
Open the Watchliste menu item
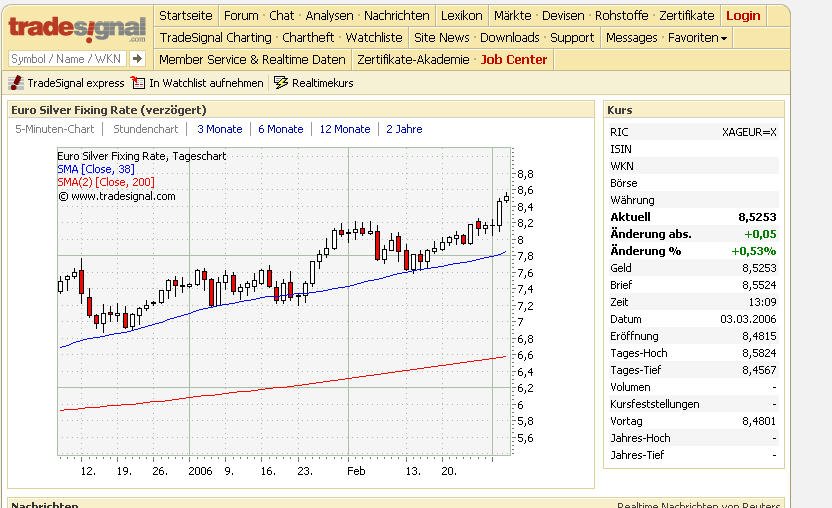(x=374, y=38)
